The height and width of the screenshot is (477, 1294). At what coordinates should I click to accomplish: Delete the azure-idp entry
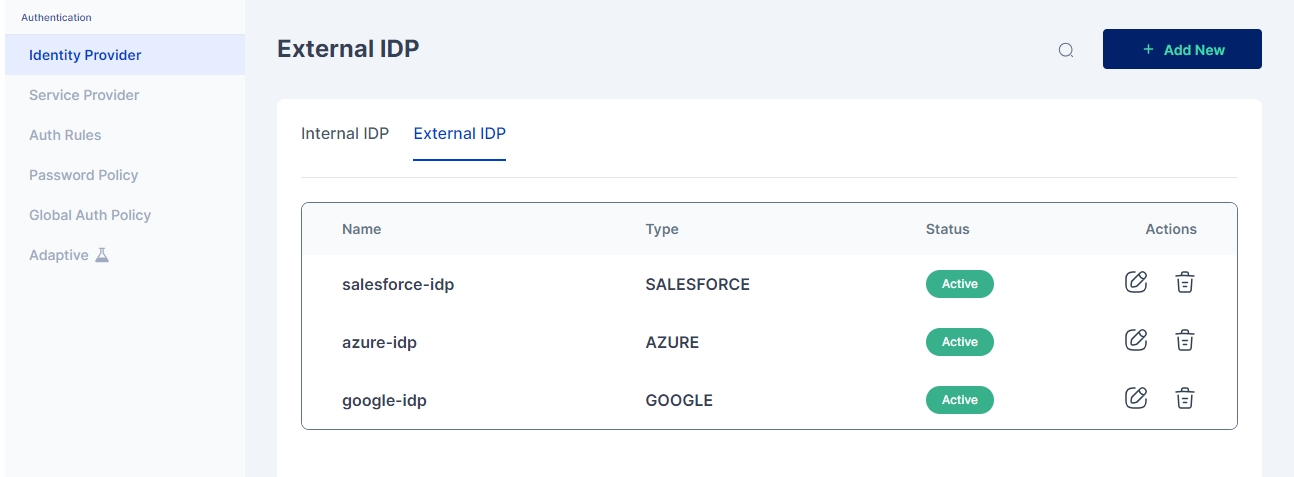(x=1184, y=340)
